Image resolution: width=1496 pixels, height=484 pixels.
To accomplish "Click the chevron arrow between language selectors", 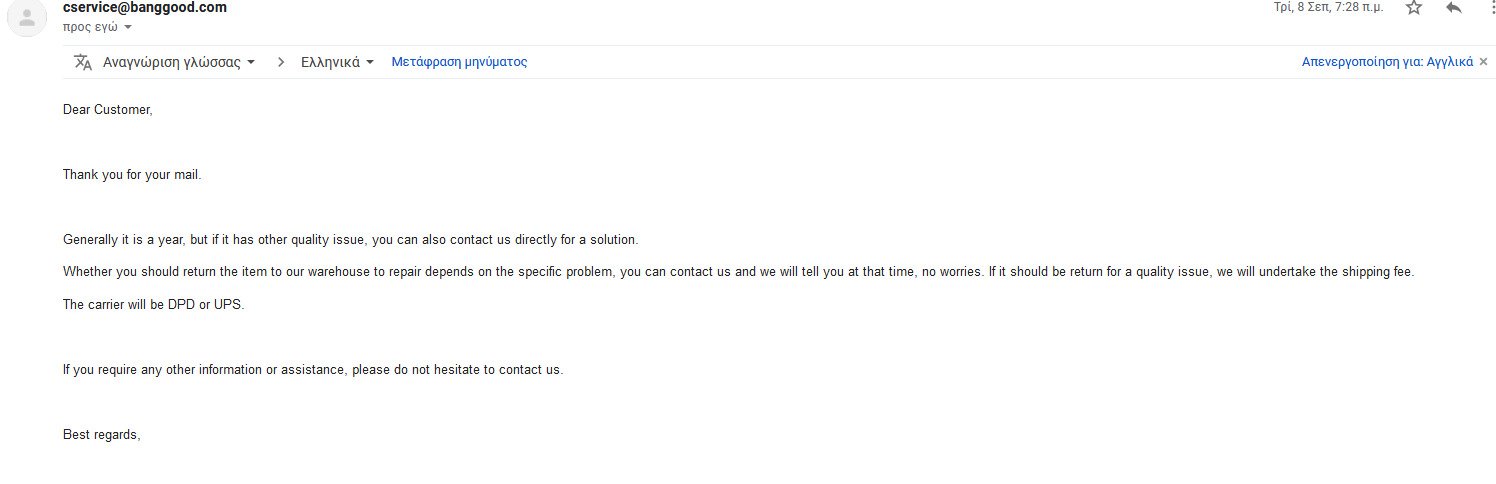I will click(281, 62).
